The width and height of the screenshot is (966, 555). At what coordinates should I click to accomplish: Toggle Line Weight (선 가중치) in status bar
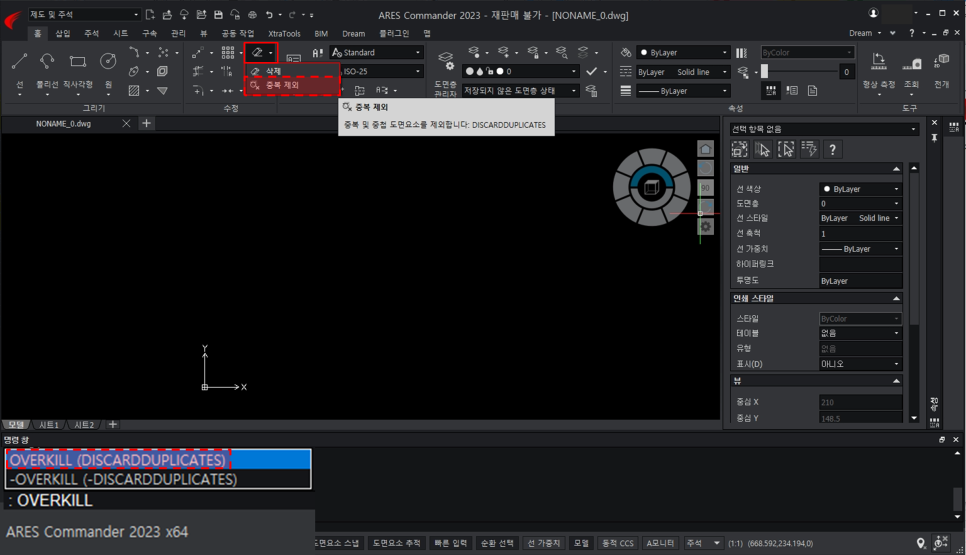(544, 543)
